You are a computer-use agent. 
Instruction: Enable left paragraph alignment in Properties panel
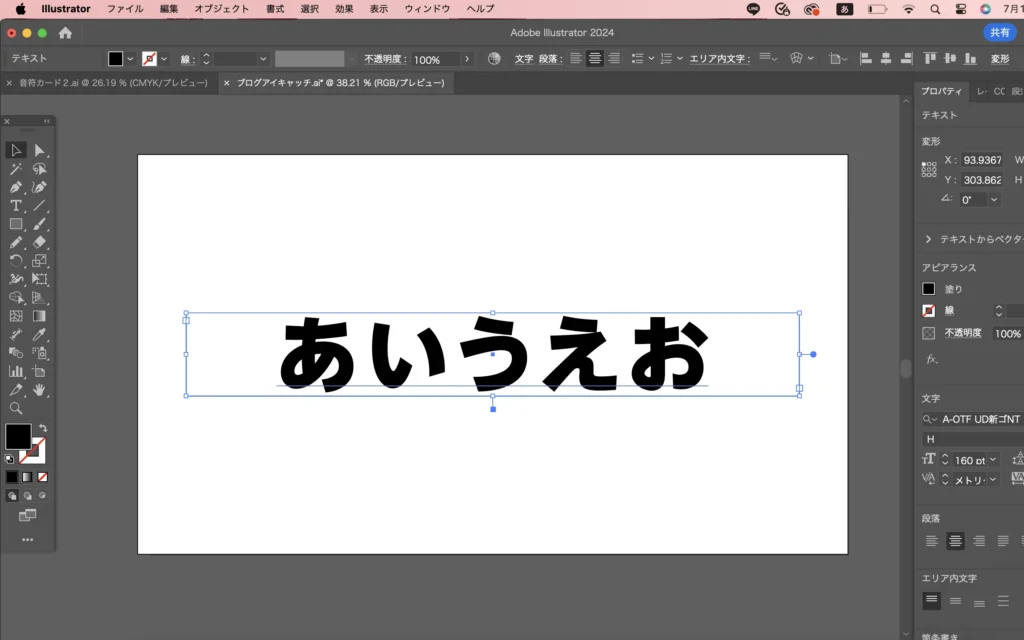coord(932,541)
